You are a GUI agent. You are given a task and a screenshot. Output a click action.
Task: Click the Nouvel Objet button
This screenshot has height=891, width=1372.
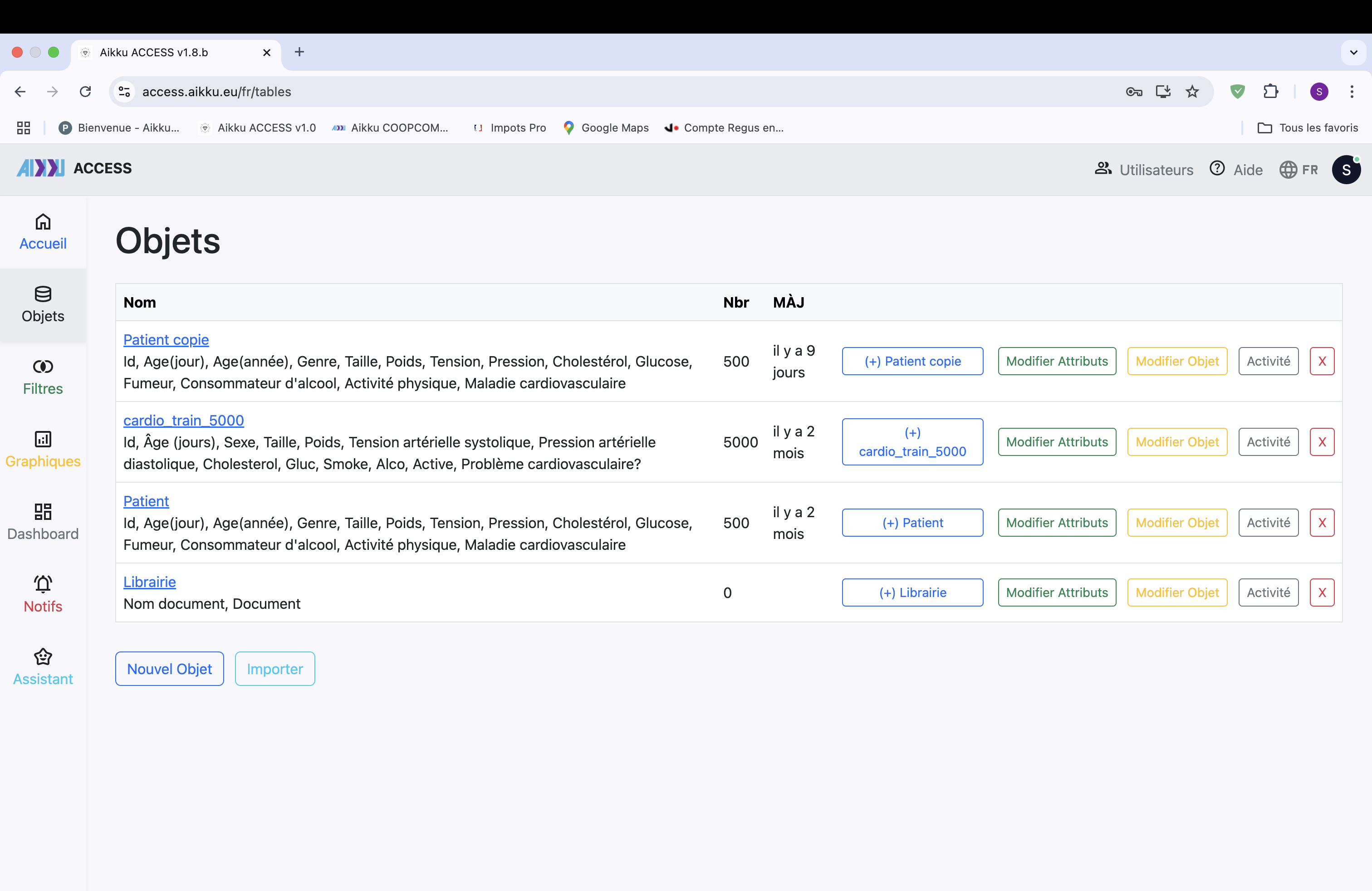point(170,669)
